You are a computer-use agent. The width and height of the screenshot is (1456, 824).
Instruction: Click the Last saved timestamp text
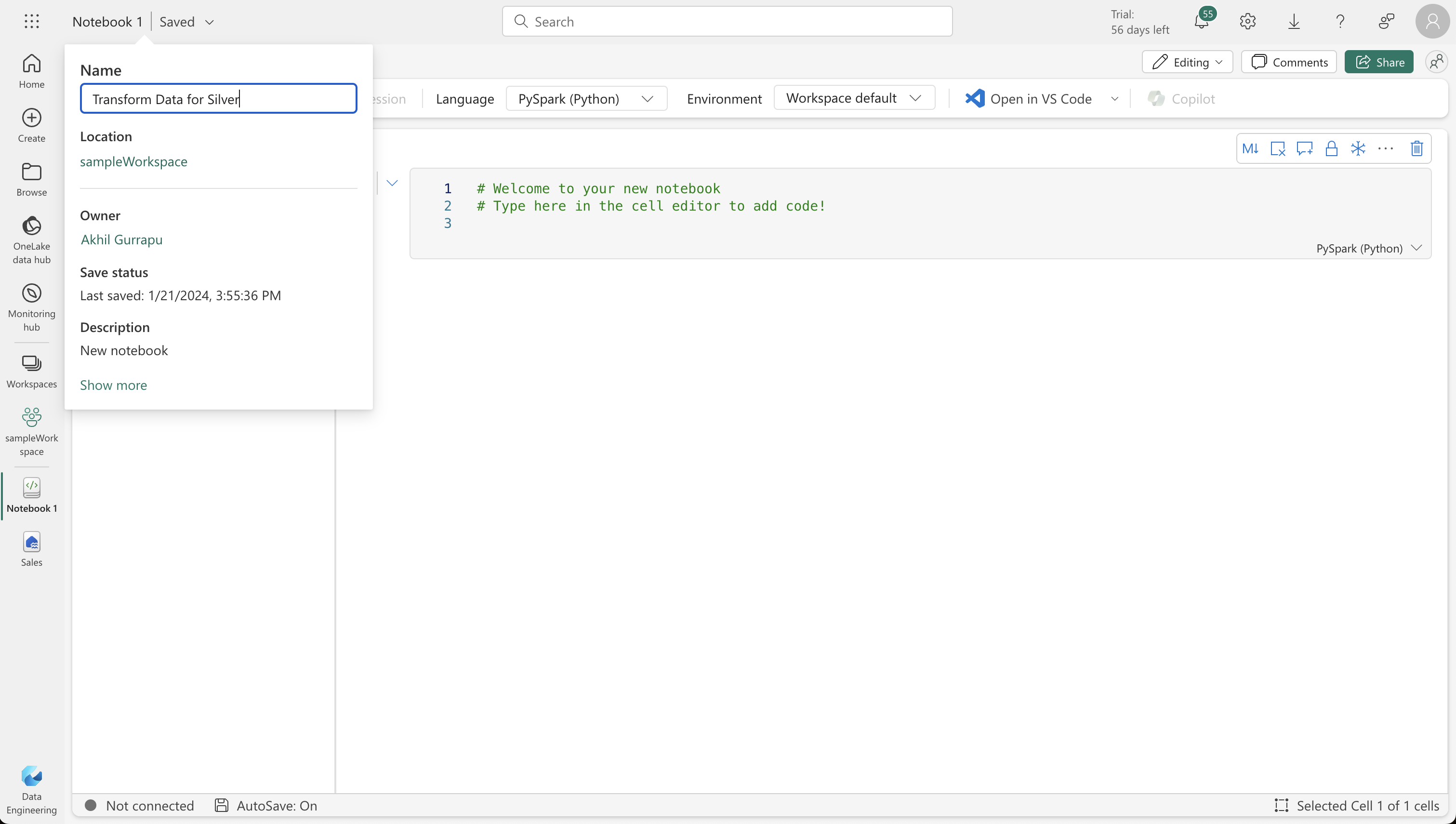[181, 295]
